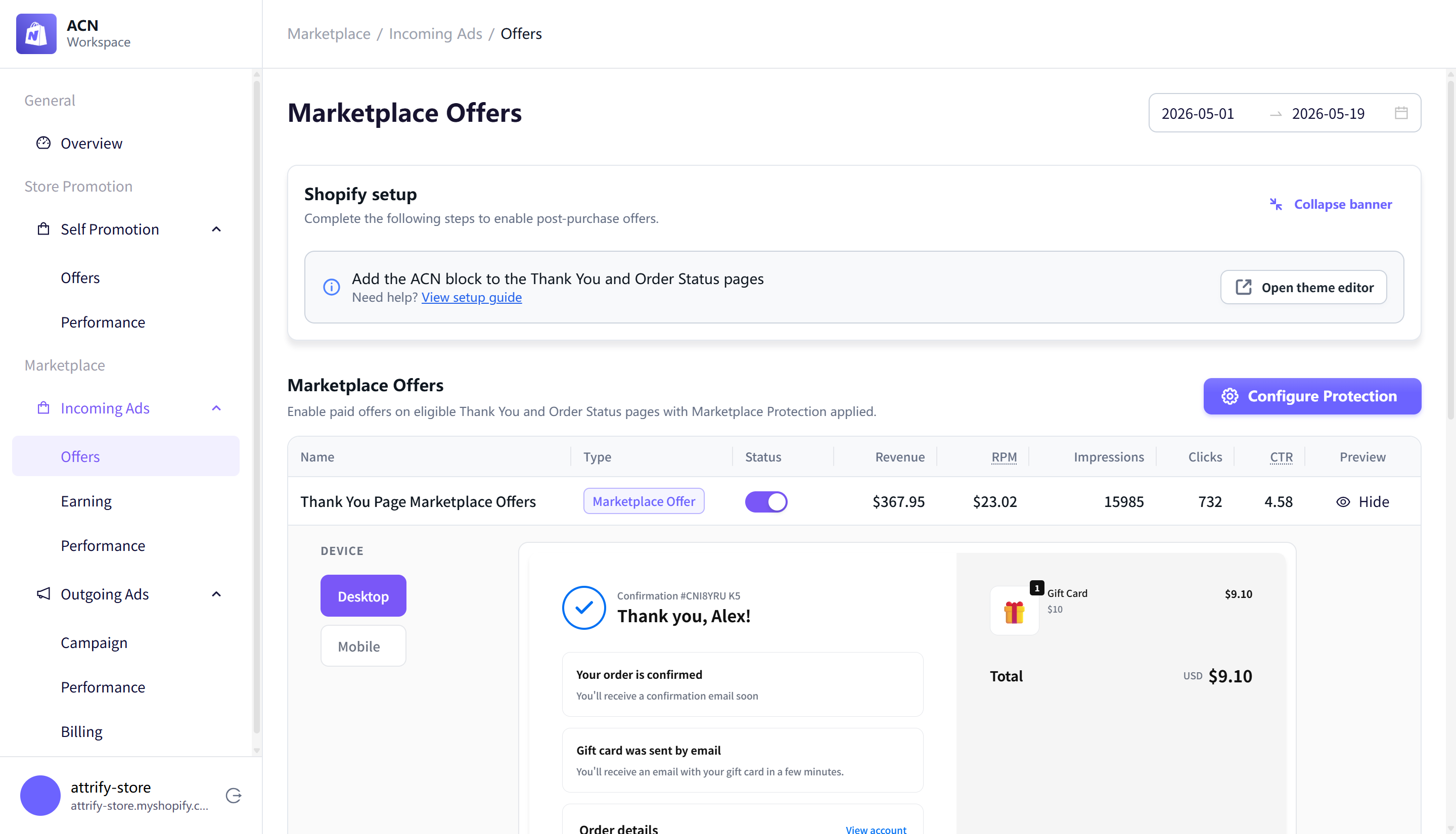Click the eye icon next to Hide
The width and height of the screenshot is (1456, 834).
tap(1343, 502)
